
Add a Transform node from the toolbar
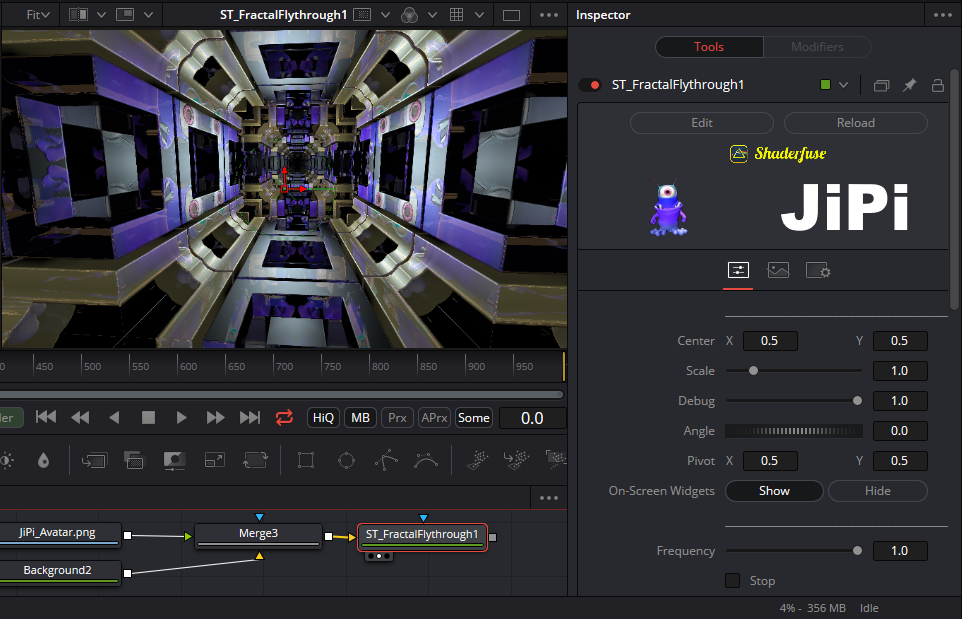click(x=255, y=459)
